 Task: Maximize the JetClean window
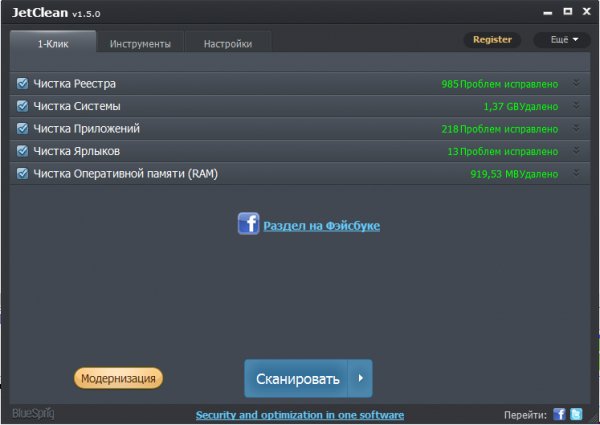[x=568, y=11]
